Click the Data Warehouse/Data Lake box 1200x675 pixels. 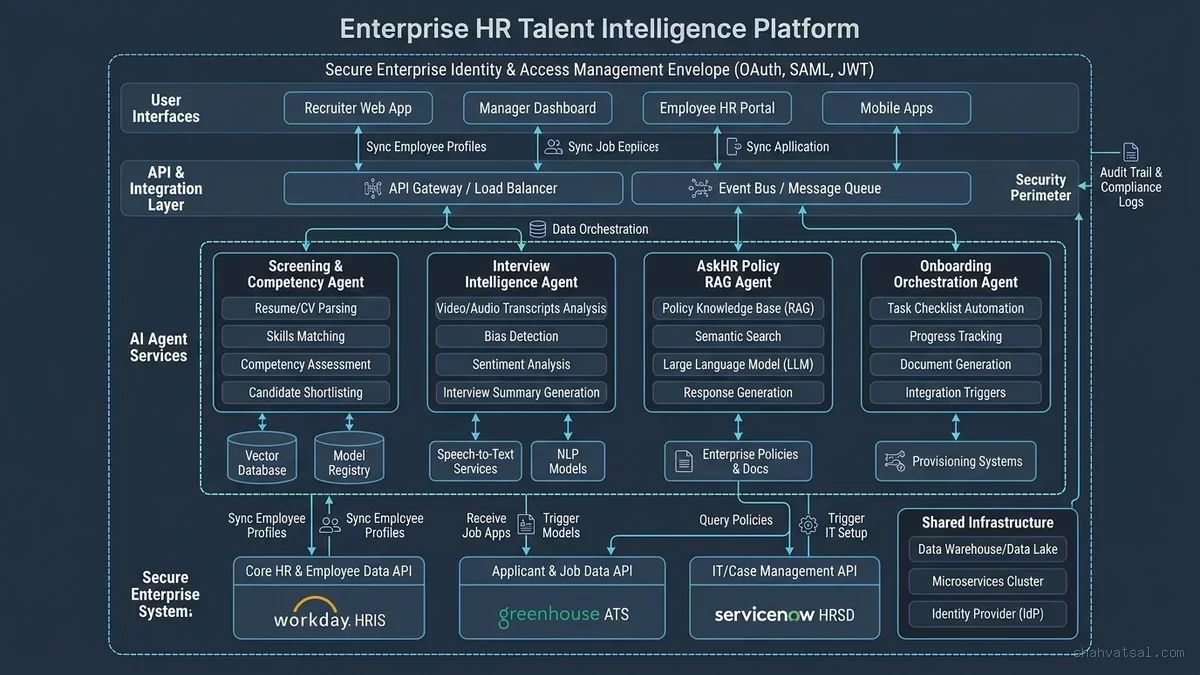[987, 549]
